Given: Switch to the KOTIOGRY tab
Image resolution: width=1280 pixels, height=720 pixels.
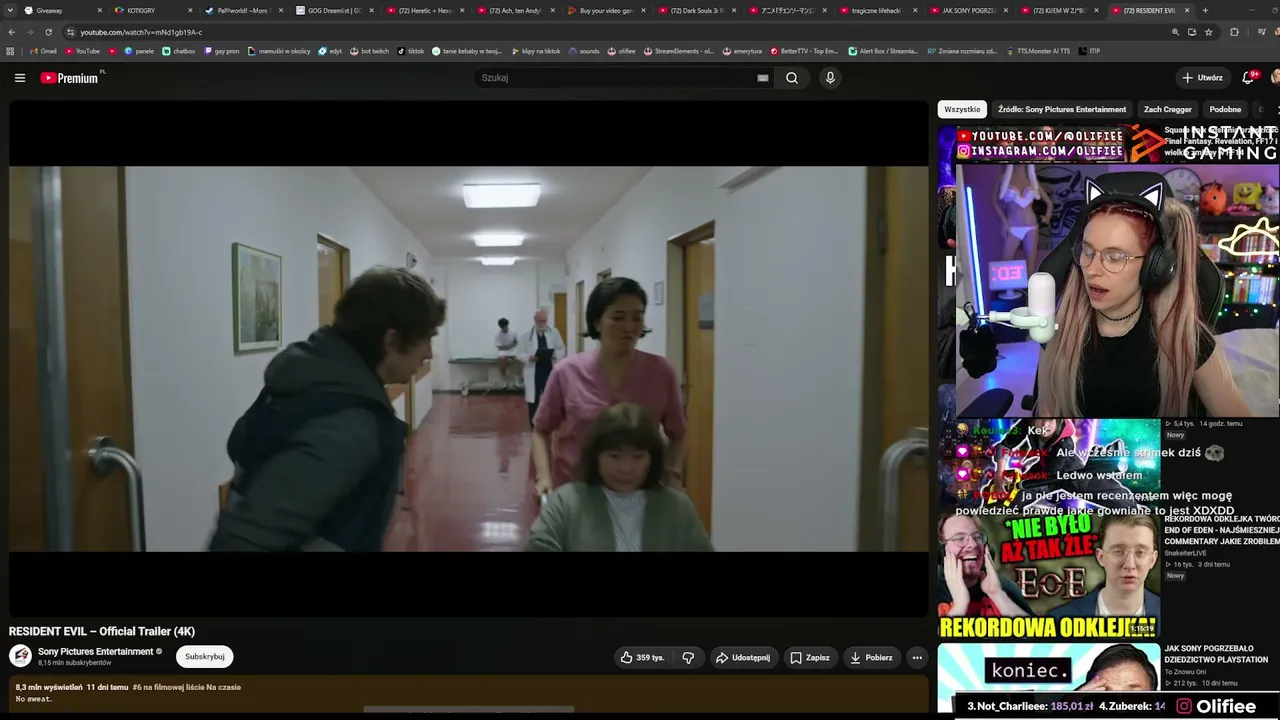Looking at the screenshot, I should (153, 10).
